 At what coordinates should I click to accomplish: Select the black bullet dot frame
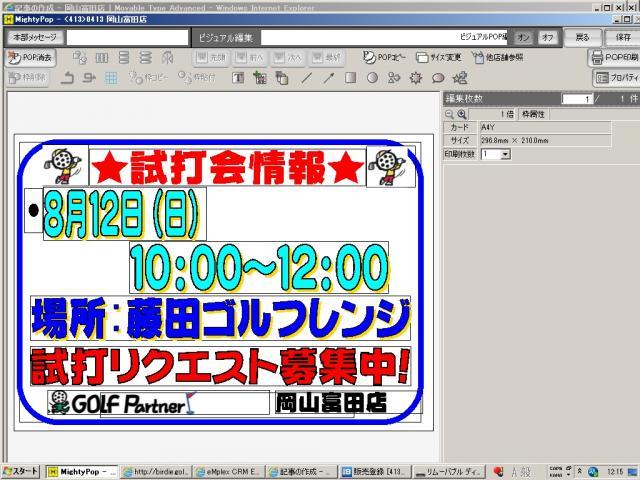[x=33, y=211]
